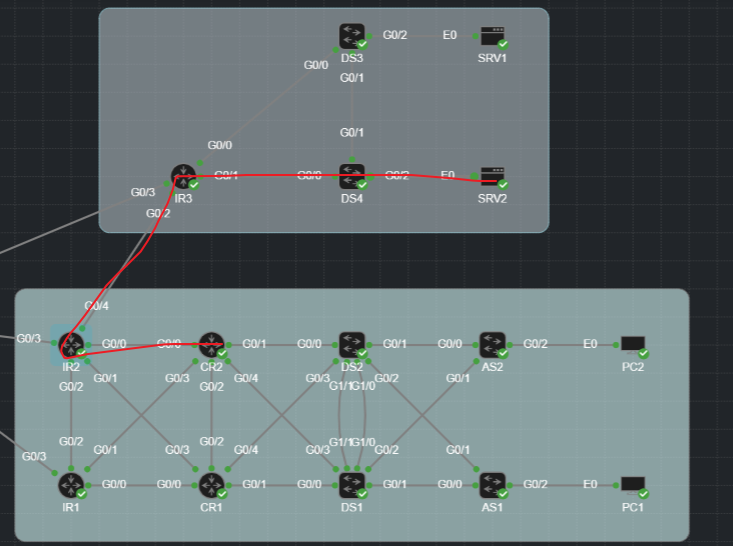The image size is (733, 546).
Task: Click the G0/2 label left of PC1
Action: (535, 484)
